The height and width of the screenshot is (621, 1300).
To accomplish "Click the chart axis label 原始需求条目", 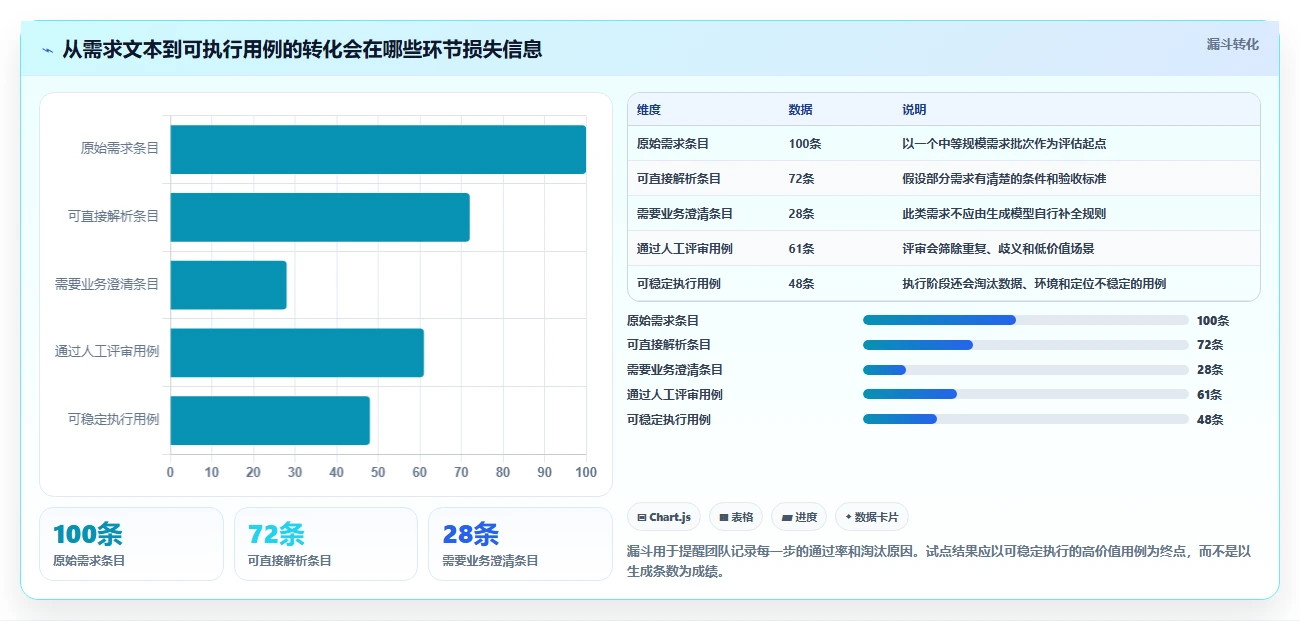I will [x=120, y=148].
